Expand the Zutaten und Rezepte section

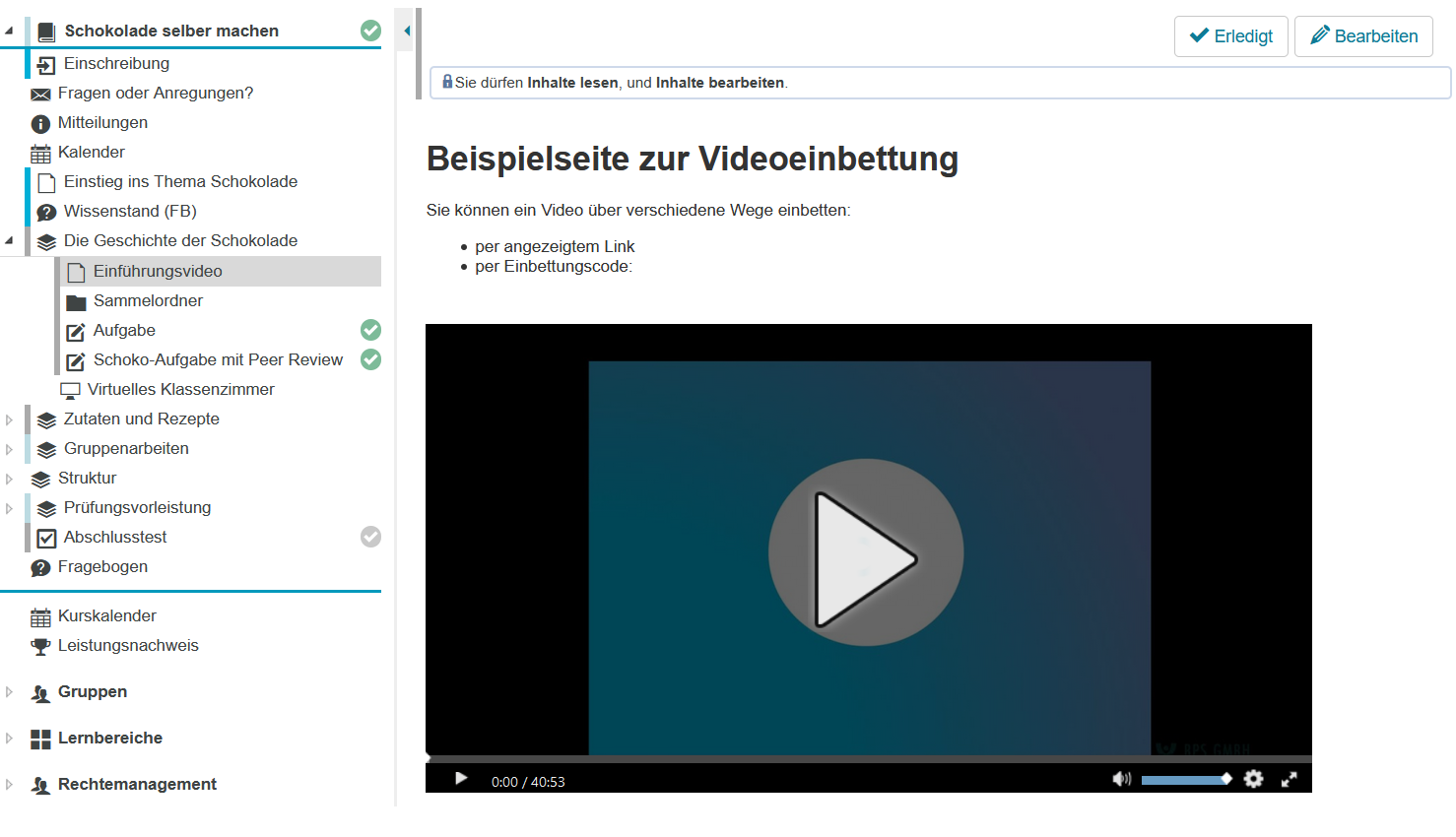point(9,418)
